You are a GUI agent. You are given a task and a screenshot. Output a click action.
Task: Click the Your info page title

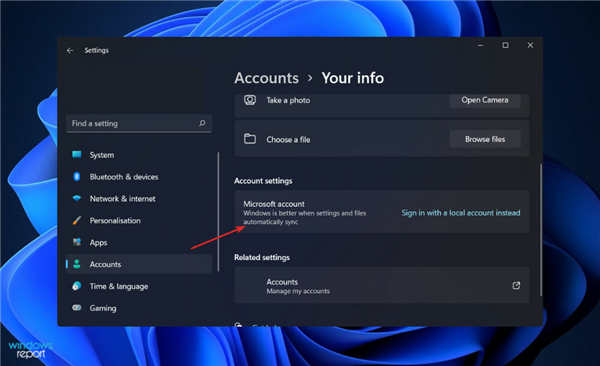click(x=352, y=78)
